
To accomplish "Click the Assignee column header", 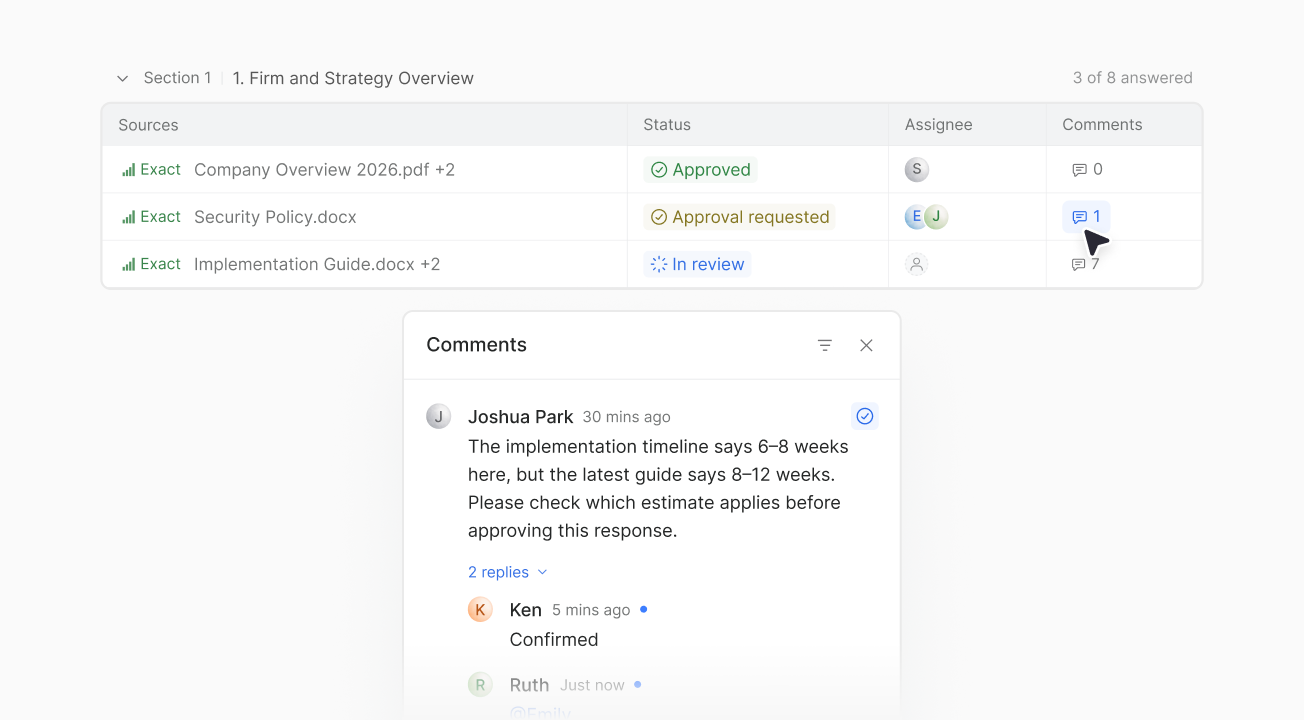I will 939,125.
